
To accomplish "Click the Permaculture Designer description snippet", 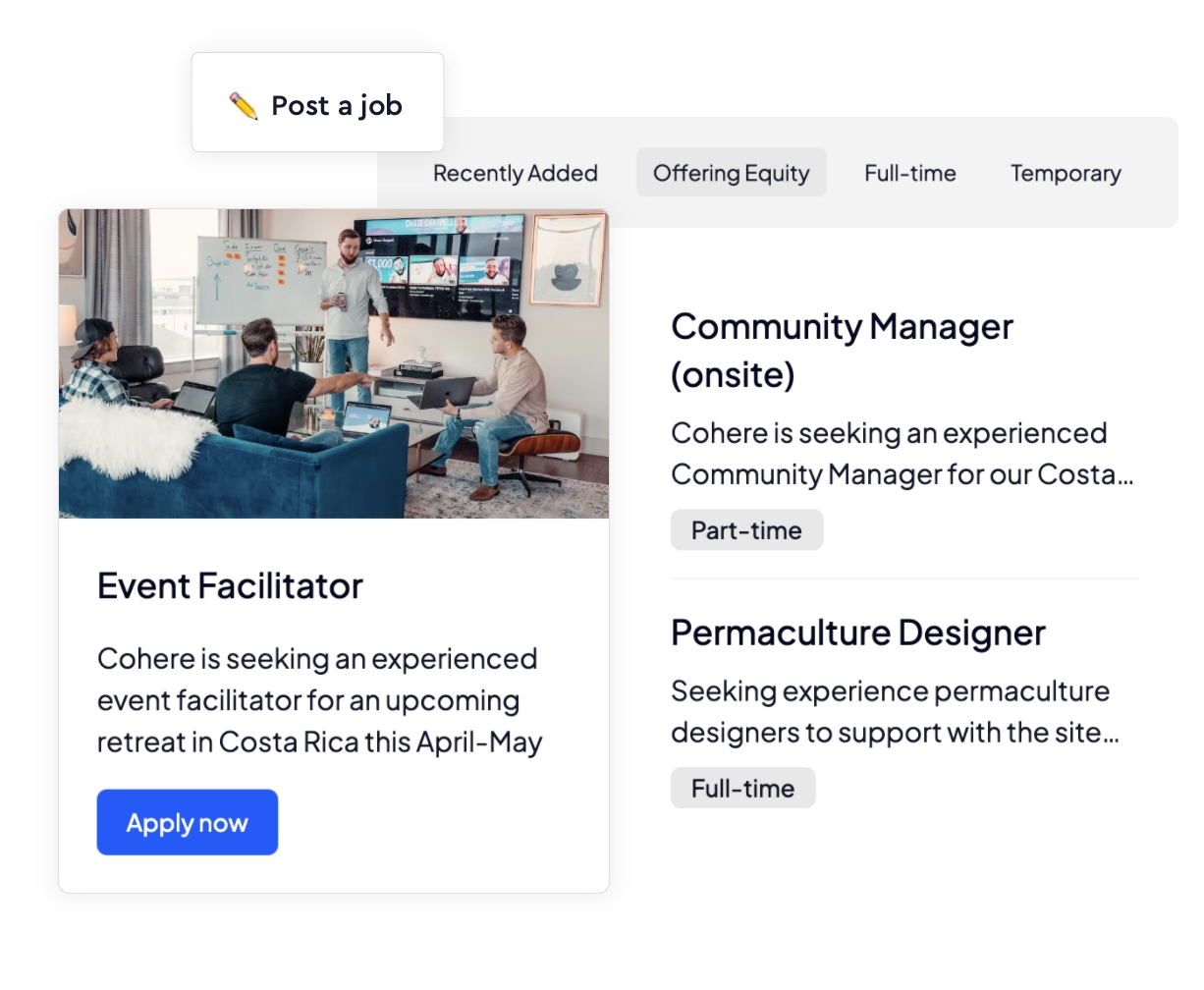I will (895, 711).
